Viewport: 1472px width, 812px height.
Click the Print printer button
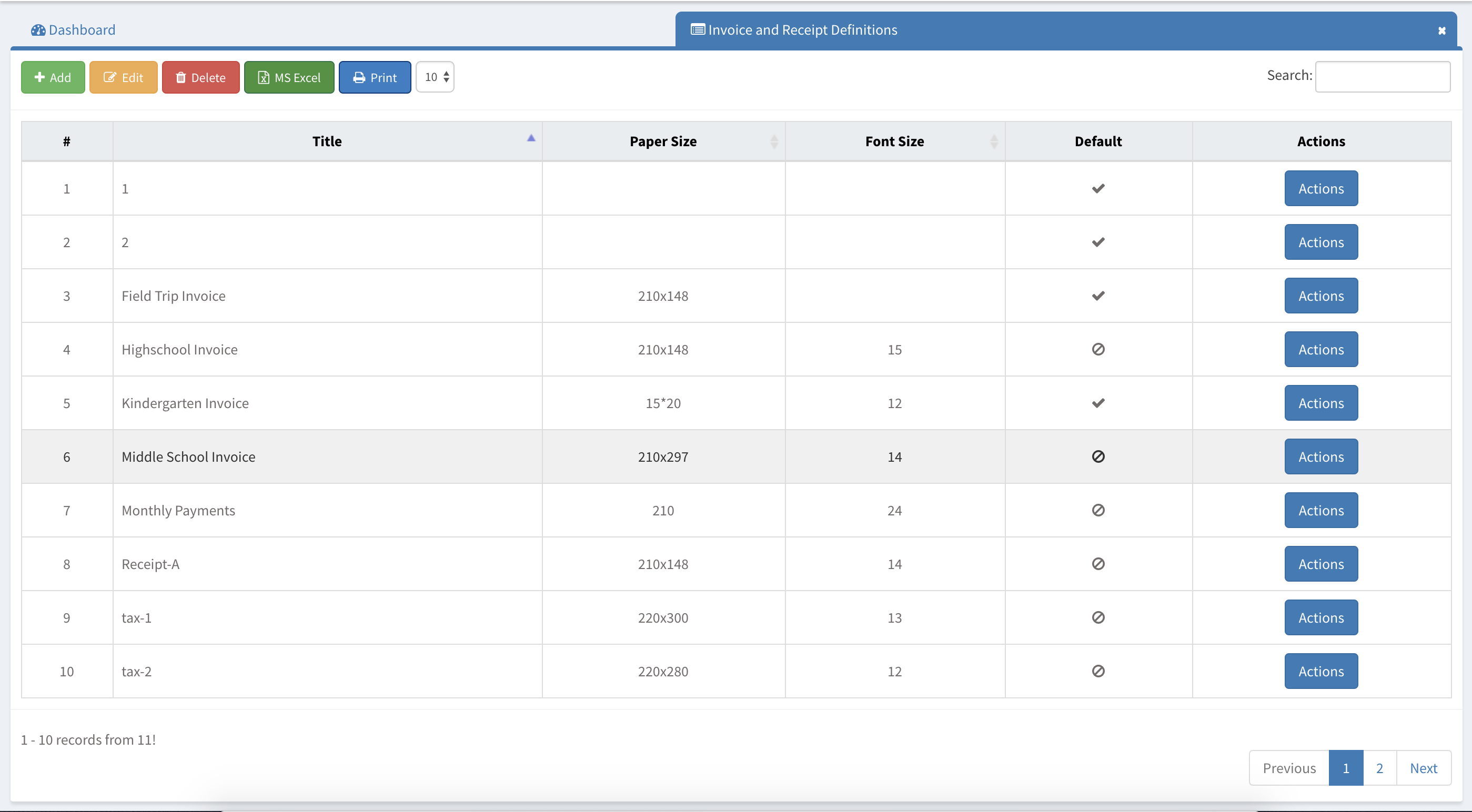374,77
